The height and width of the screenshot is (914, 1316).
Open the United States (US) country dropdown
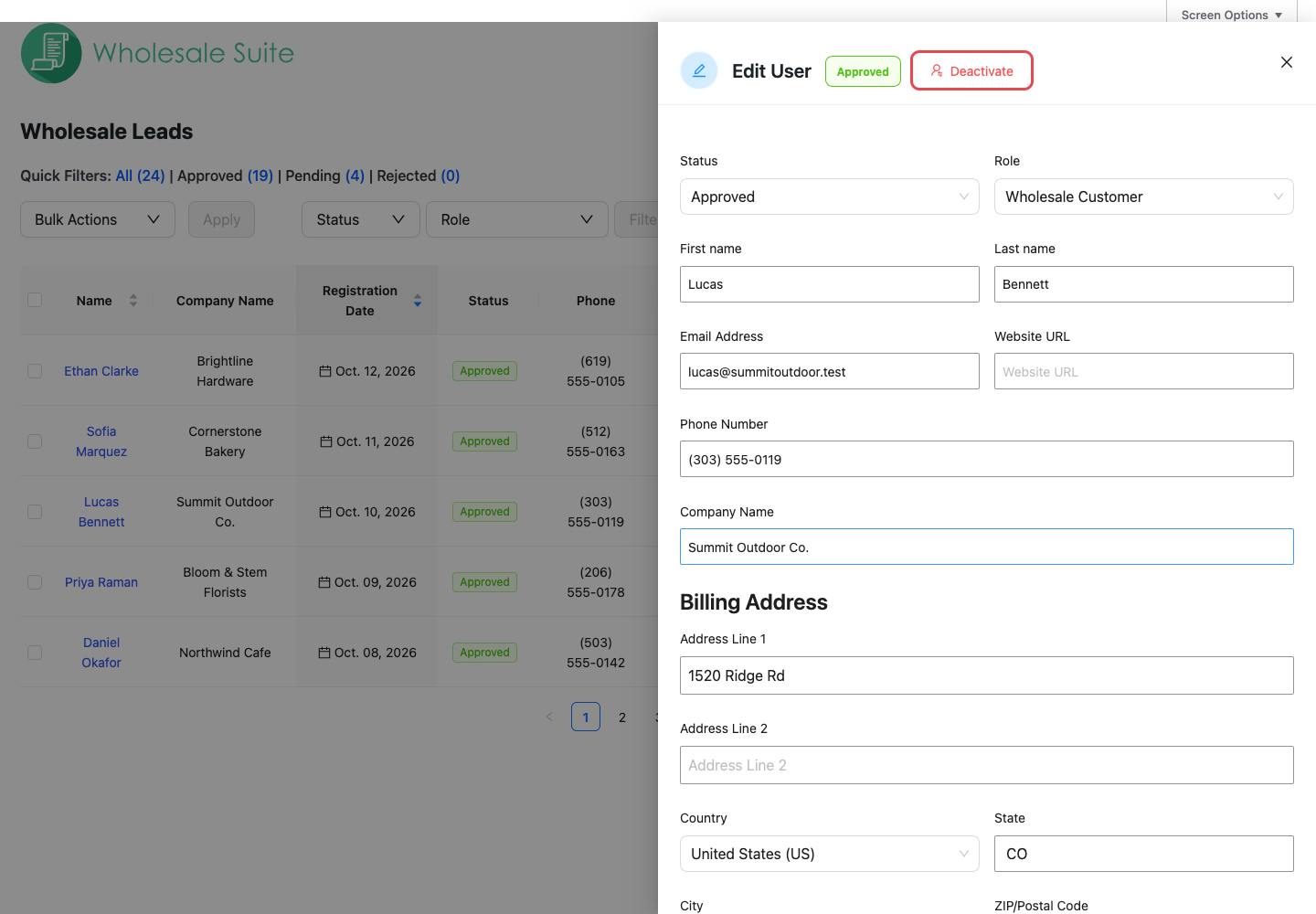[x=830, y=854]
